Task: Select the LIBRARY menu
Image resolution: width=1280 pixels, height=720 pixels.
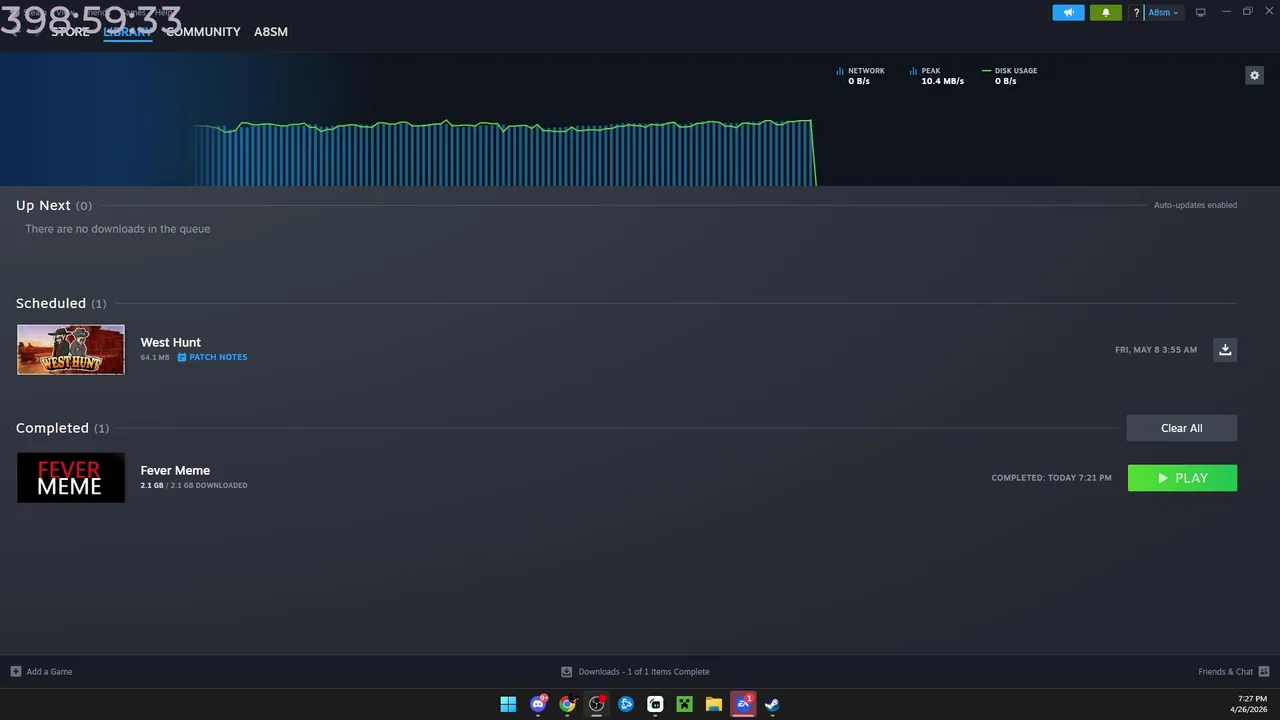Action: pos(127,32)
